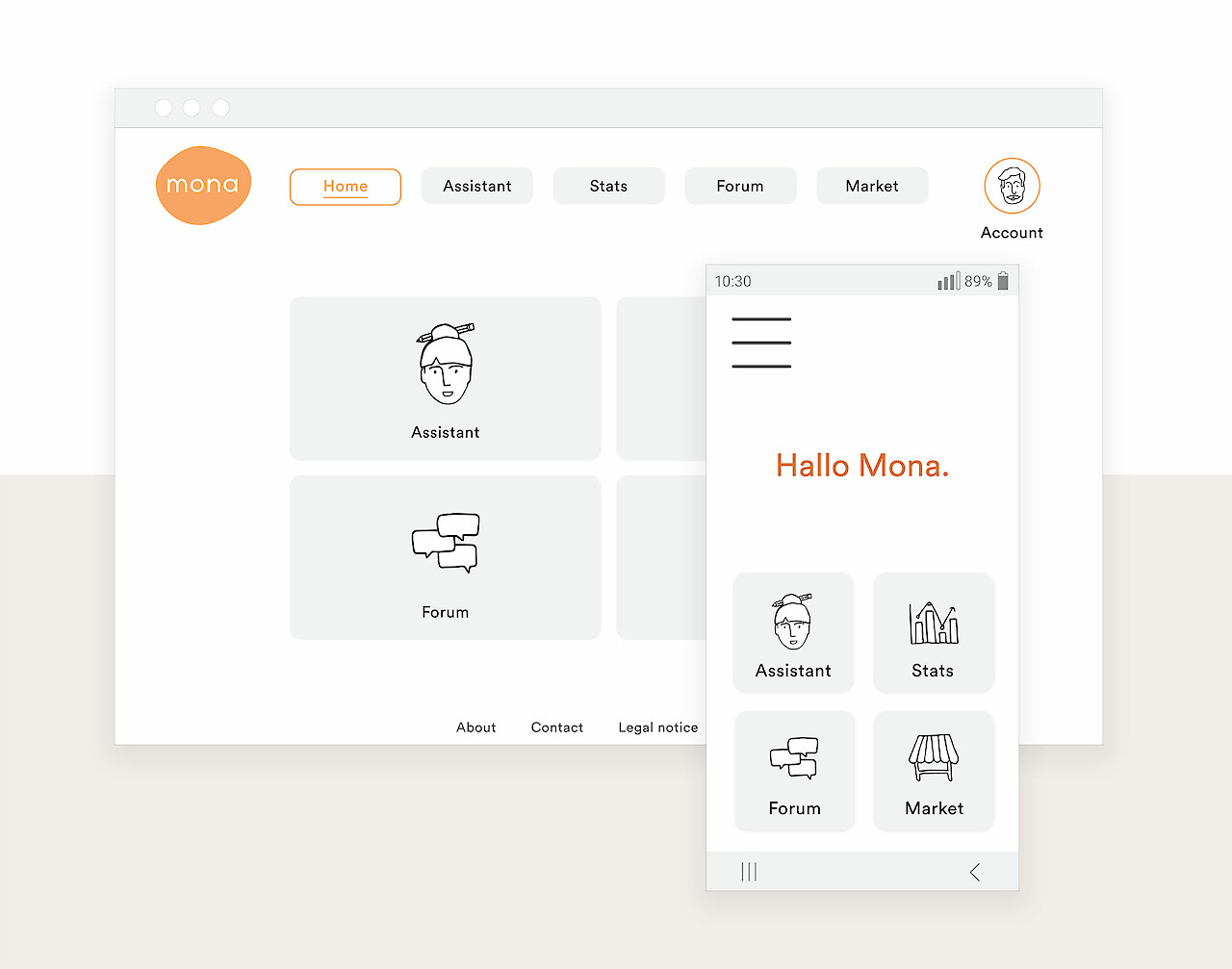Tap the mobile Stats chart icon
Image resolution: width=1232 pixels, height=969 pixels.
(934, 624)
